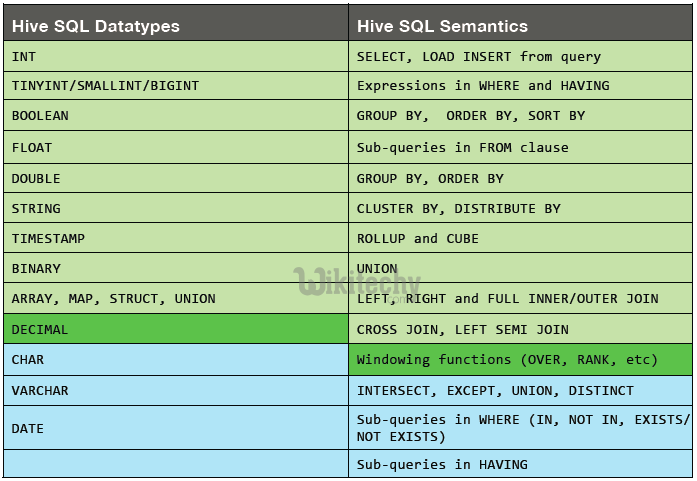The height and width of the screenshot is (481, 697).
Task: Click the ARRAY, MAP, STRUCT, UNION cell
Action: (175, 298)
